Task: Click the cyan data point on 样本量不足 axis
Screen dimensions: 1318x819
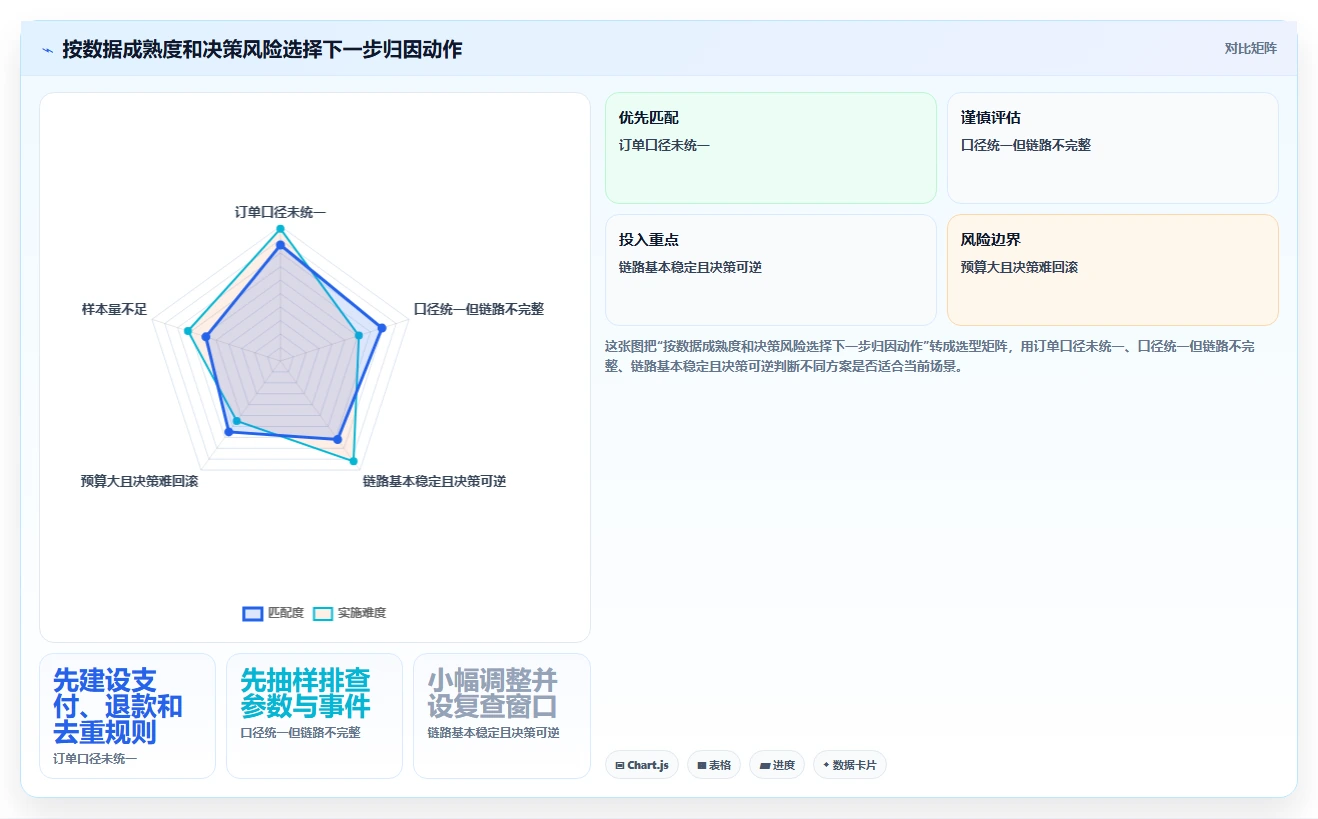Action: click(187, 330)
